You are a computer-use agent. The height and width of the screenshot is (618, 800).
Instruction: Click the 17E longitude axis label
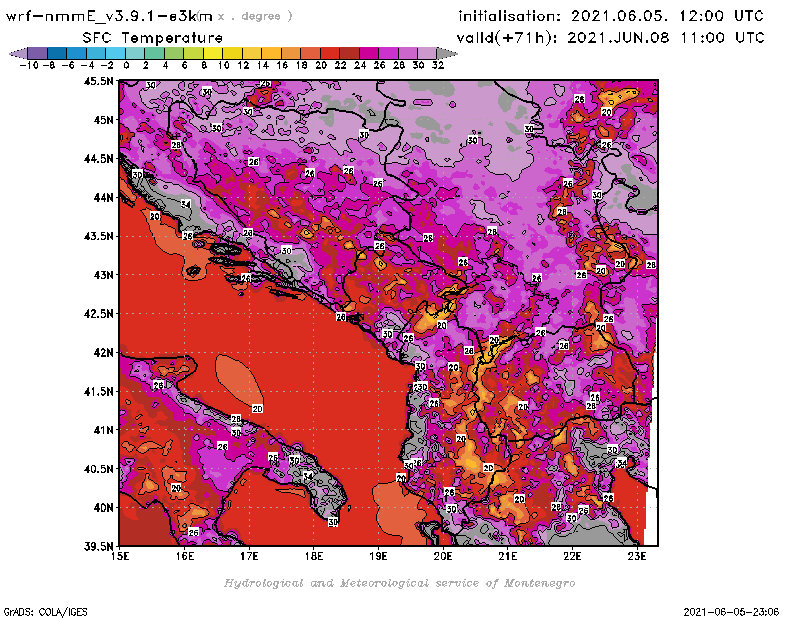[249, 556]
